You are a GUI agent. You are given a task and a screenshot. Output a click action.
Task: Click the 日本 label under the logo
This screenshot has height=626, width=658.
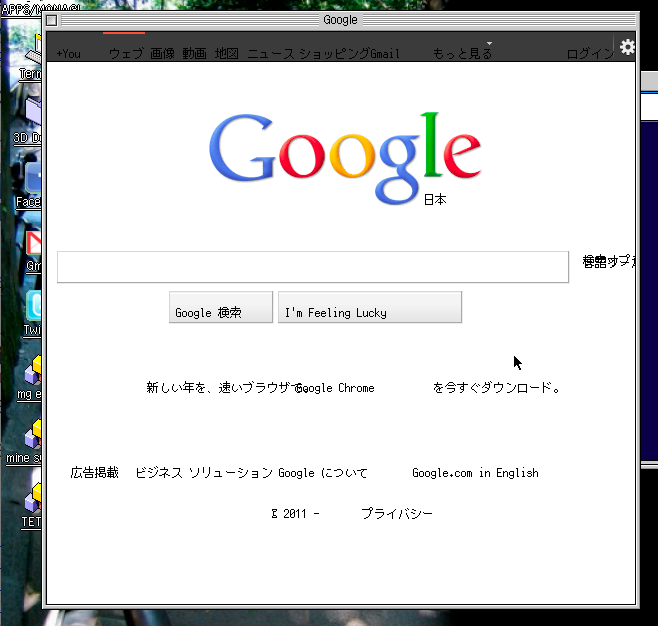point(435,199)
